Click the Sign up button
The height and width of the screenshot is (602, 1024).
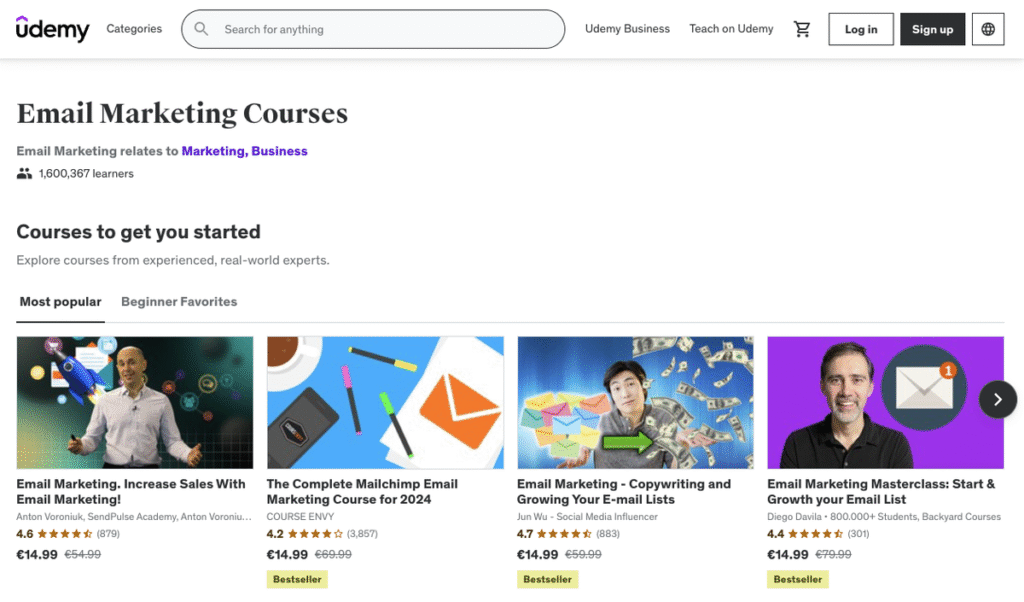point(932,29)
